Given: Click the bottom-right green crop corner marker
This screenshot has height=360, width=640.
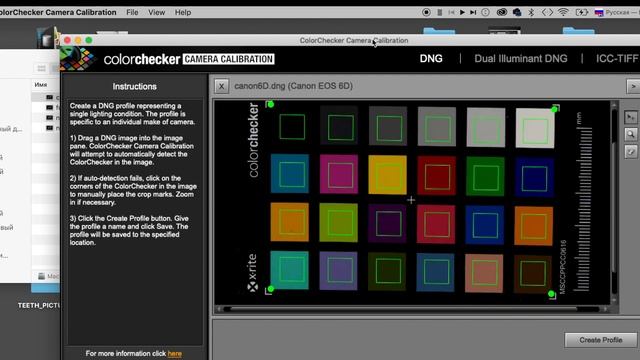Looking at the screenshot, I should 551,294.
